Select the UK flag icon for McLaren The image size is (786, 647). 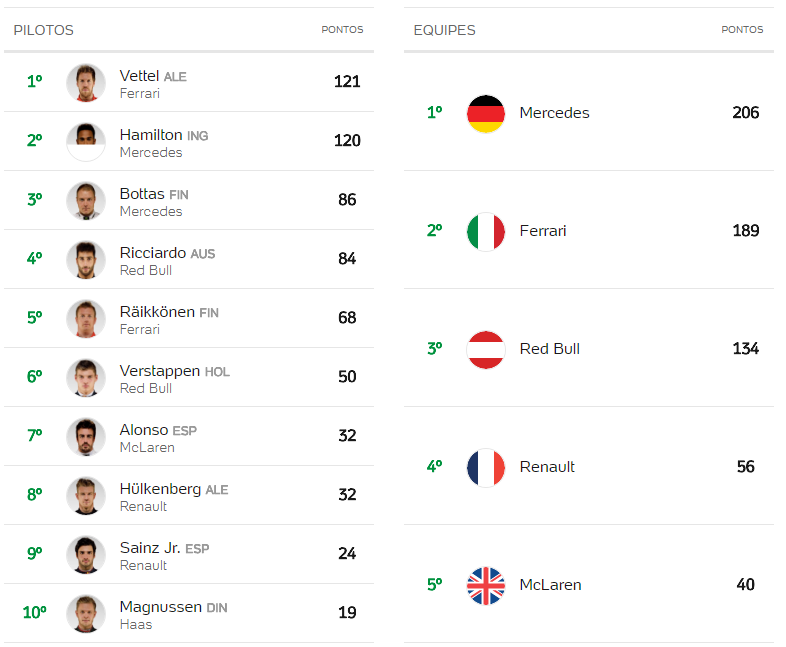(485, 585)
